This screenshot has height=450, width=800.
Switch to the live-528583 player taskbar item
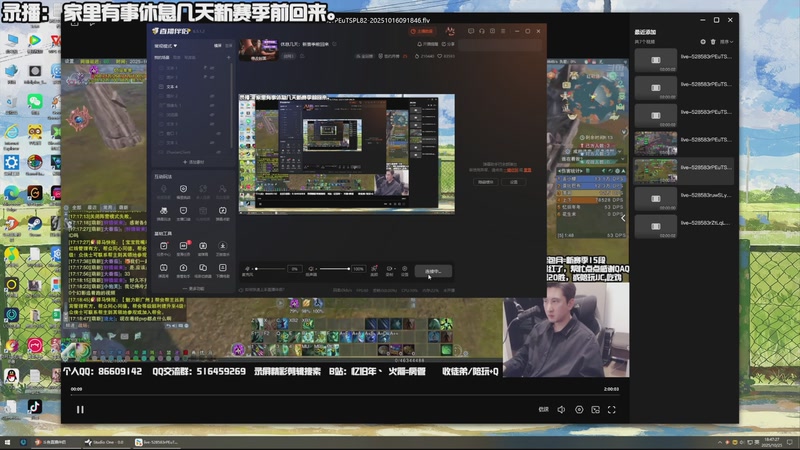(x=157, y=442)
